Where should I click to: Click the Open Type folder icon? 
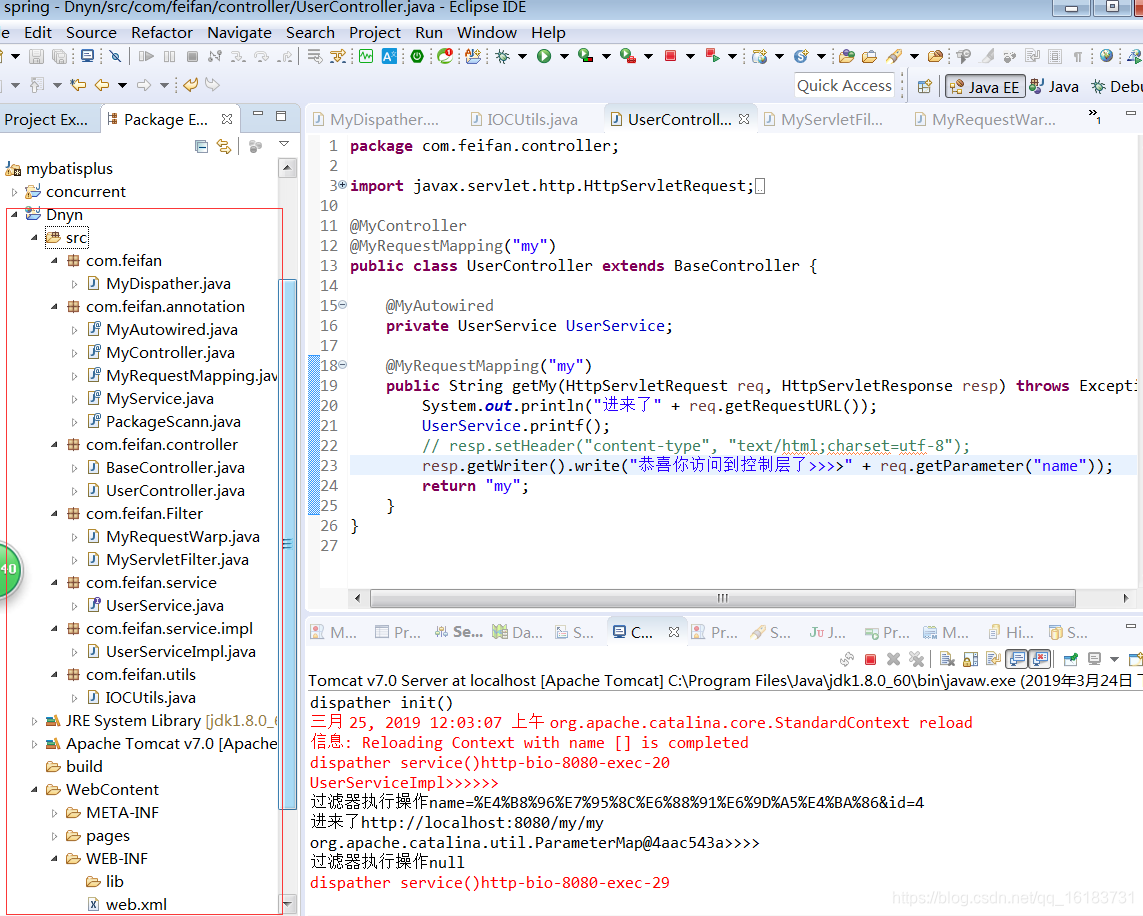(847, 56)
